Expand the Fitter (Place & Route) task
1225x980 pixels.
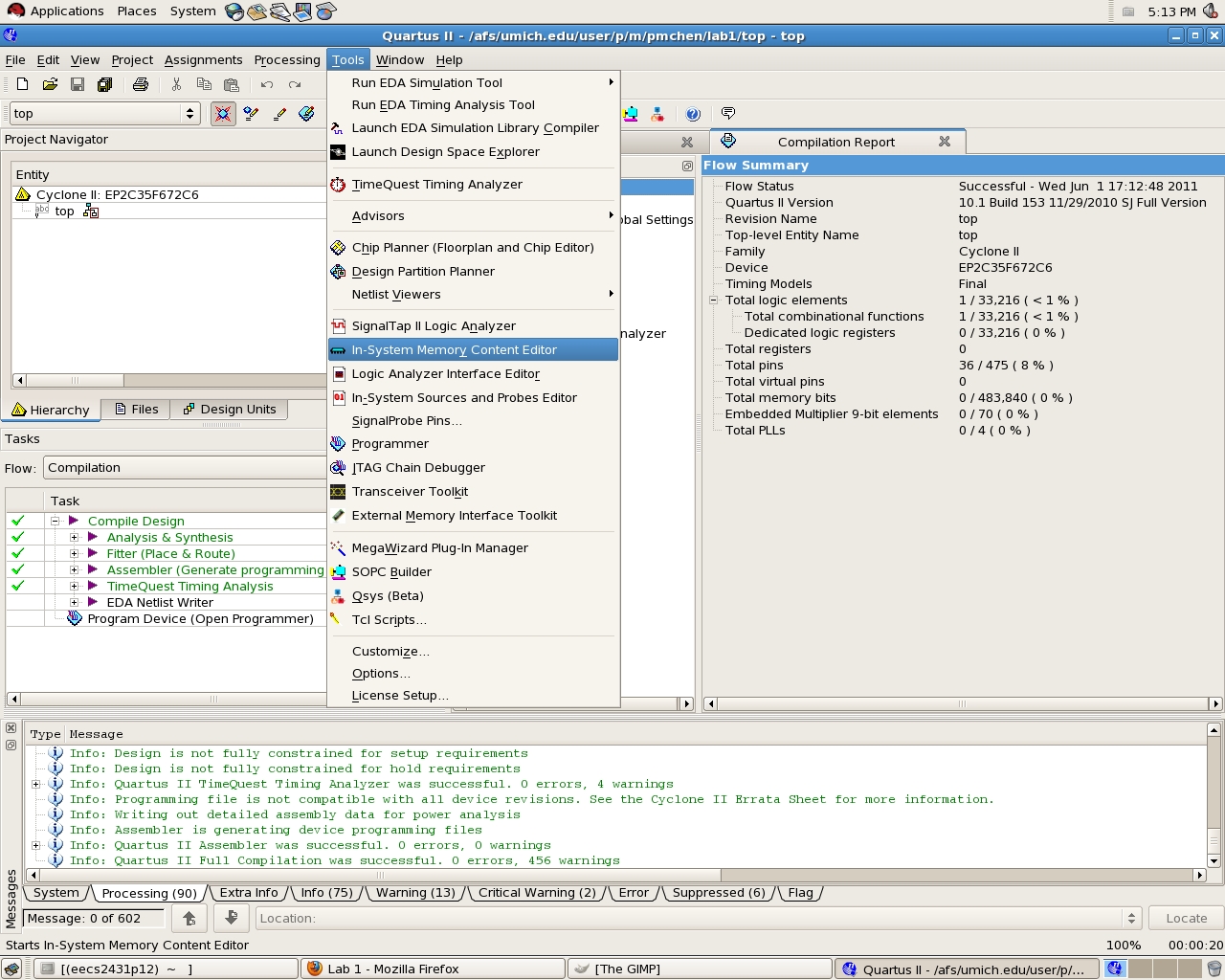pos(75,554)
